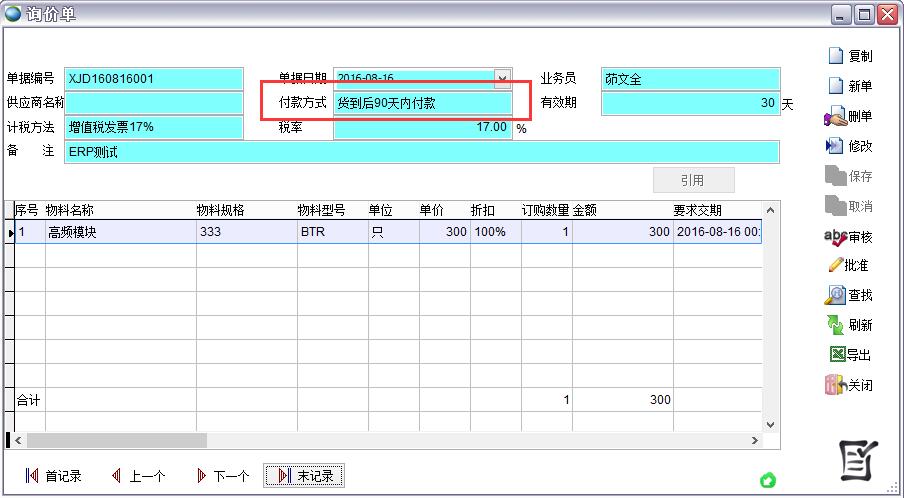The image size is (904, 498).
Task: Select the 高频模块 row in the table
Action: (x=120, y=232)
